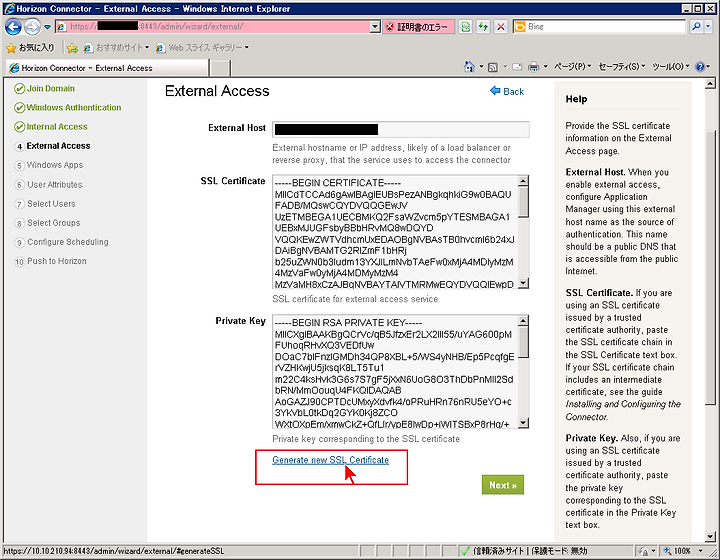The width and height of the screenshot is (720, 560).
Task: Click the External Host input field
Action: (x=400, y=129)
